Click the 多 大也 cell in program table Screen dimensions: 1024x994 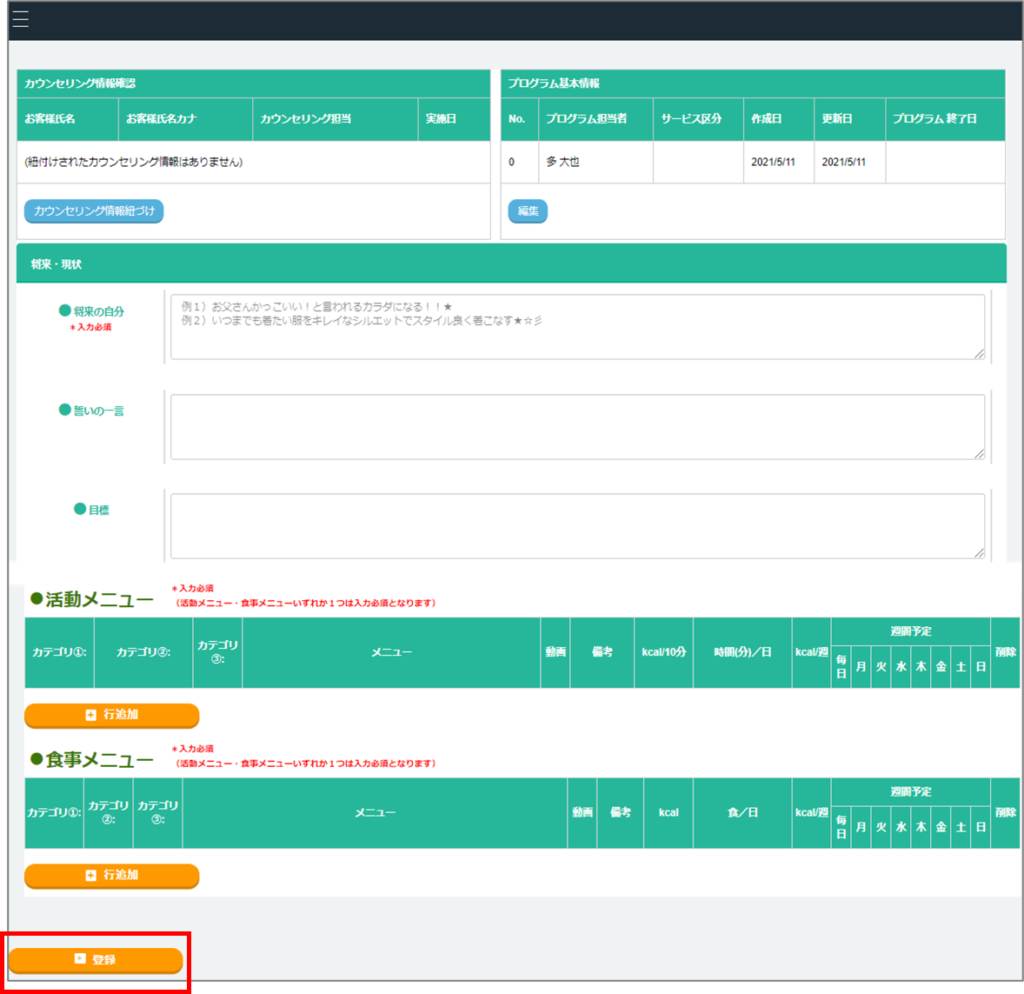coord(563,162)
